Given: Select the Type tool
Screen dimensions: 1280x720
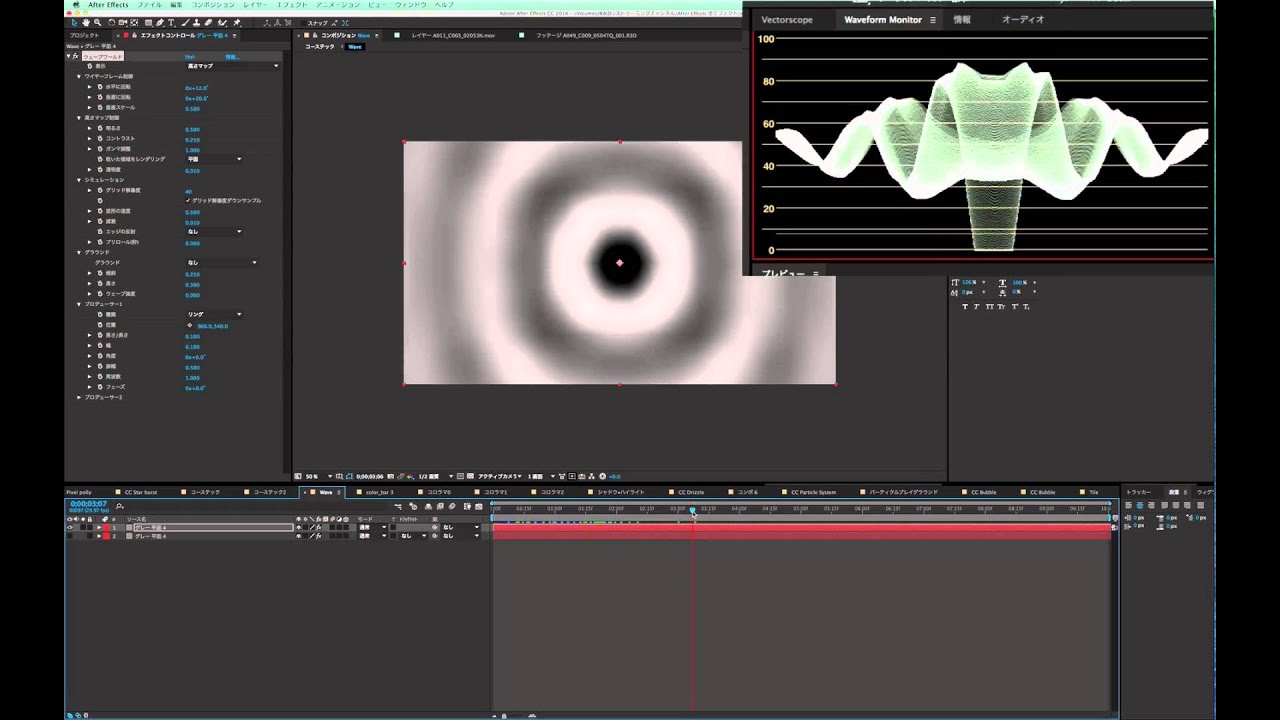Looking at the screenshot, I should [x=172, y=22].
